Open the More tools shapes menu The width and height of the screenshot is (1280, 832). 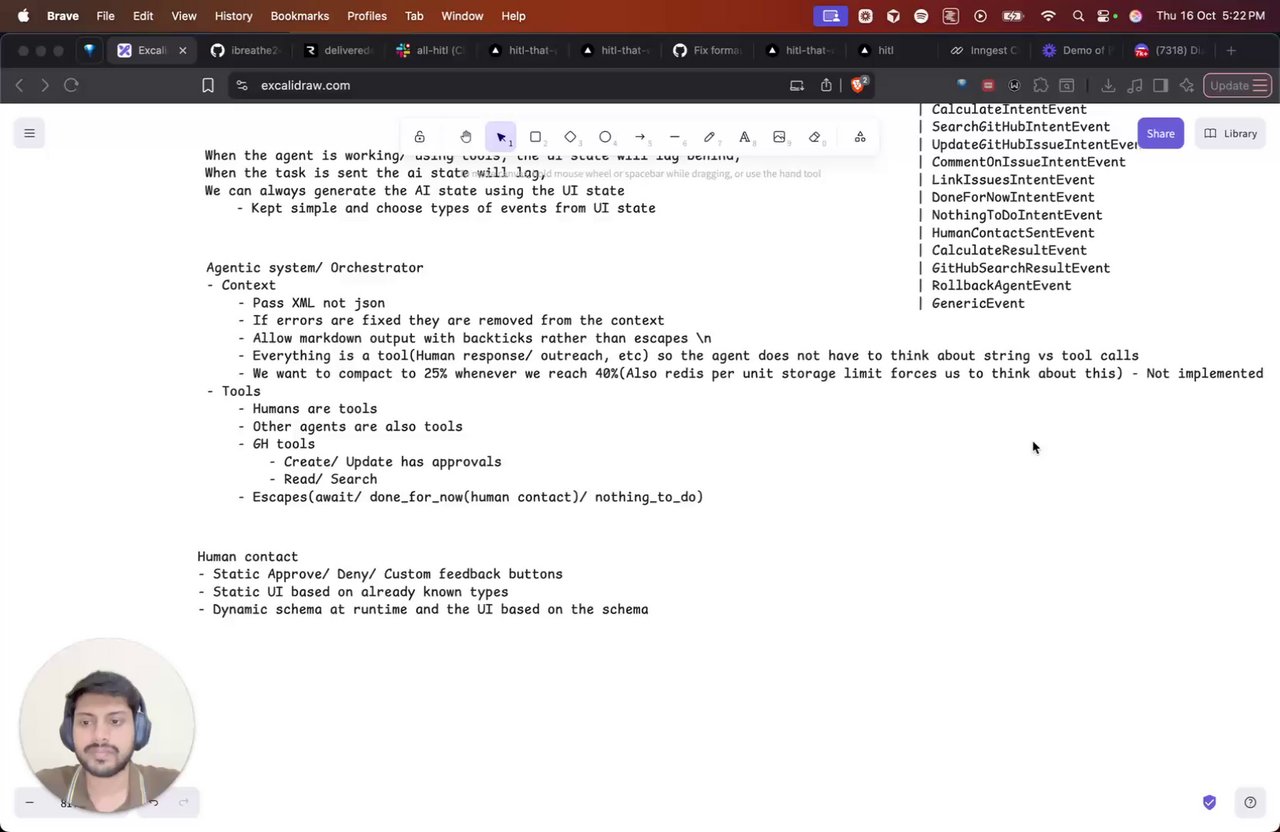(x=860, y=137)
